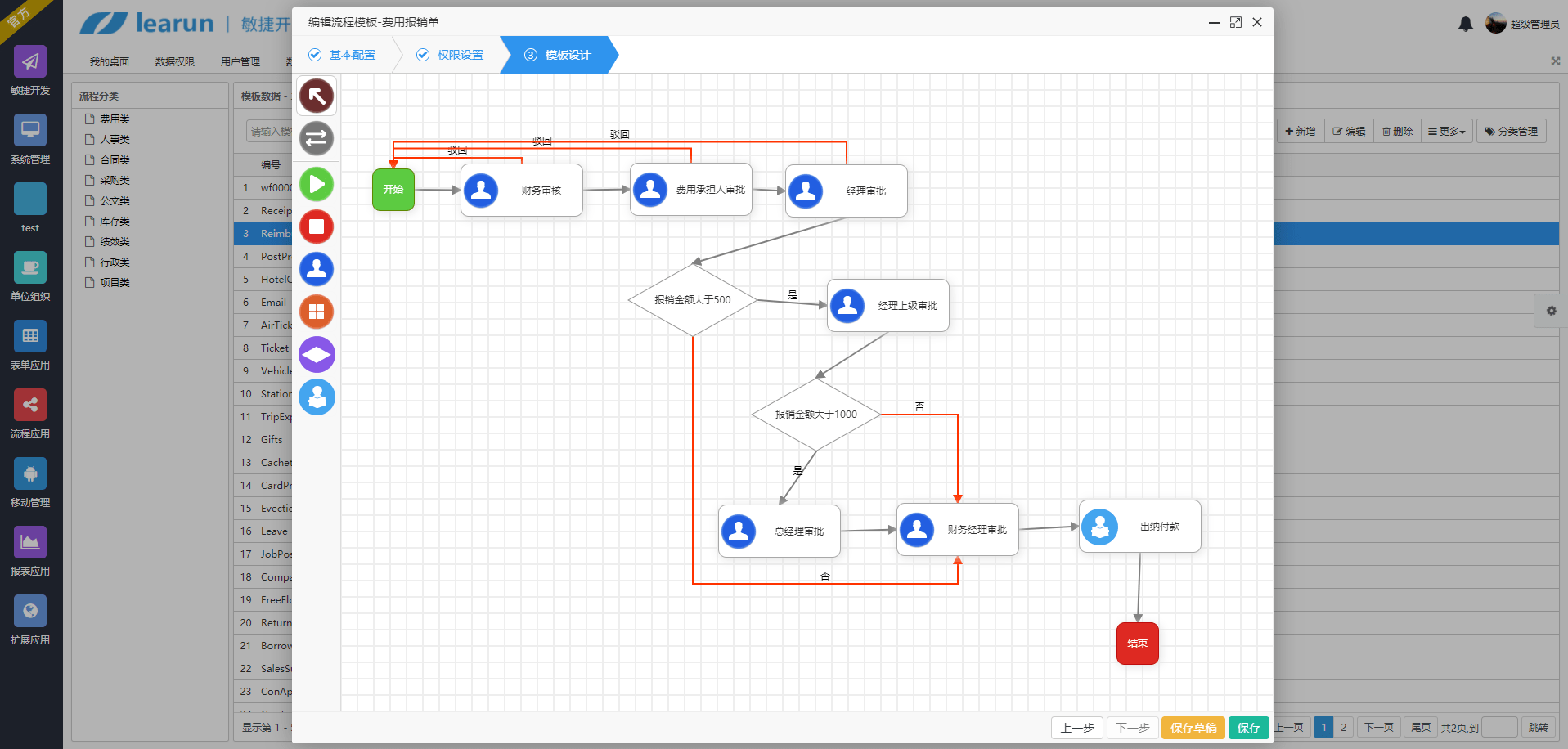1568x749 pixels.
Task: Open the test sidebar module
Action: click(x=30, y=209)
